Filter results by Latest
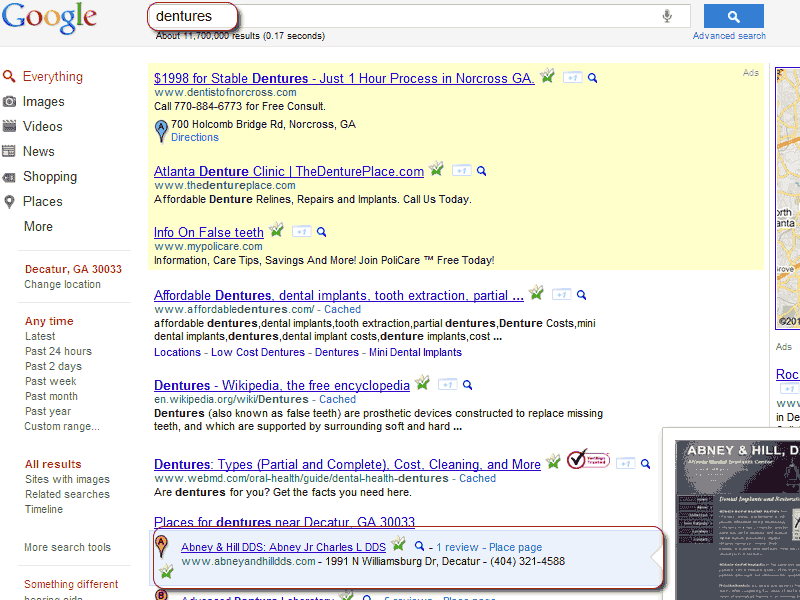The image size is (800, 600). 40,336
